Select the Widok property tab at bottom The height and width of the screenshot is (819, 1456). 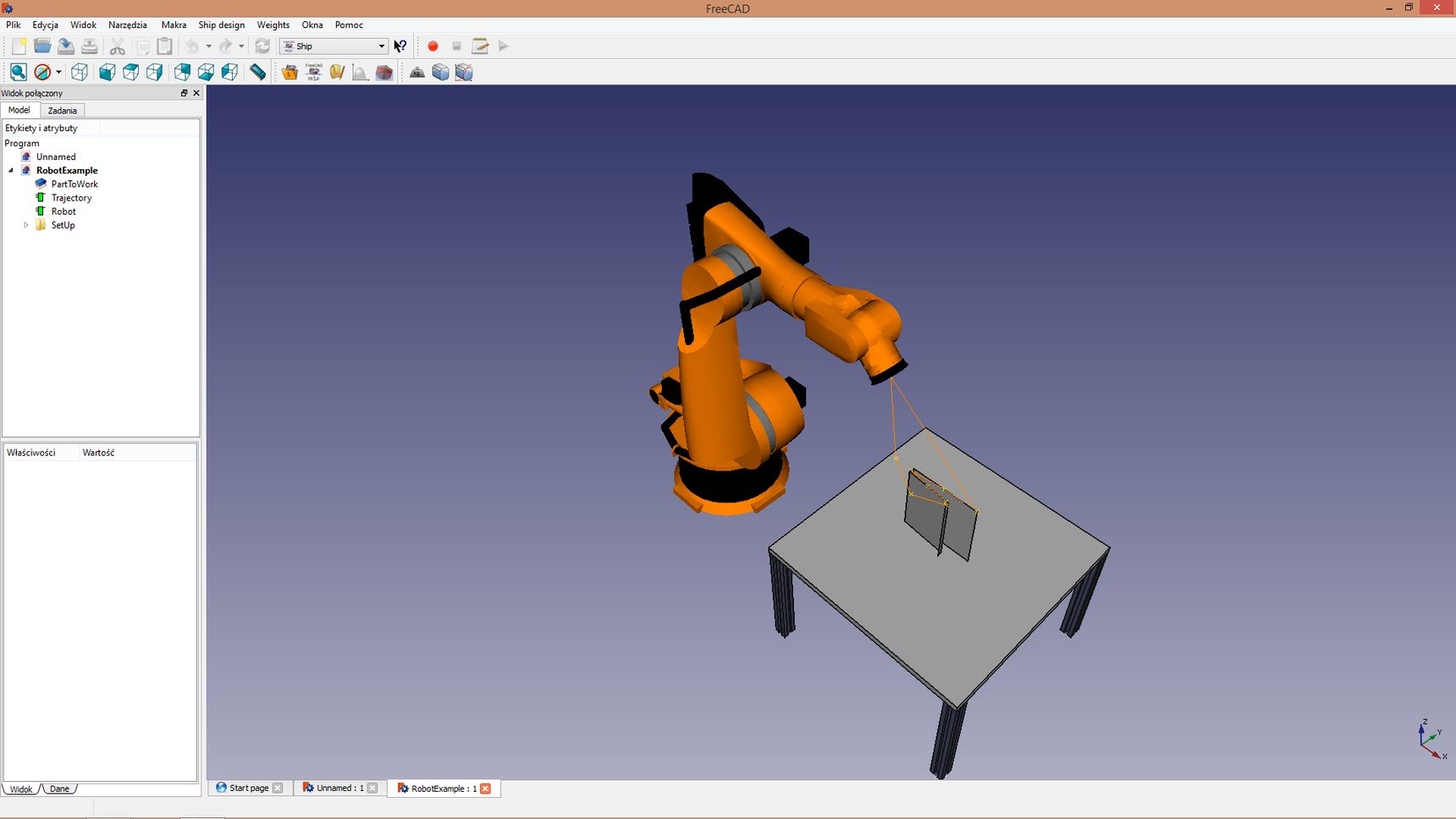coord(21,789)
